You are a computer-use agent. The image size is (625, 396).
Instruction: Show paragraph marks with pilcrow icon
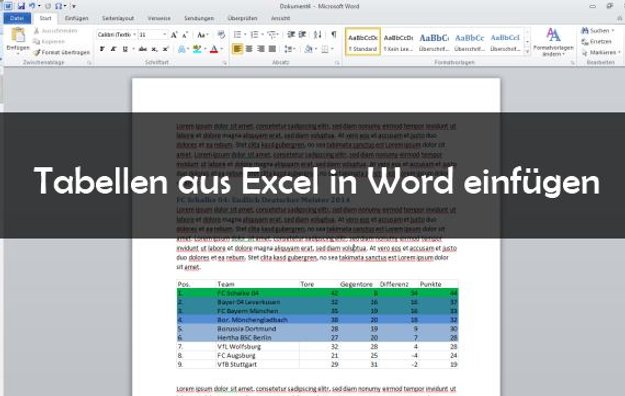tap(334, 35)
